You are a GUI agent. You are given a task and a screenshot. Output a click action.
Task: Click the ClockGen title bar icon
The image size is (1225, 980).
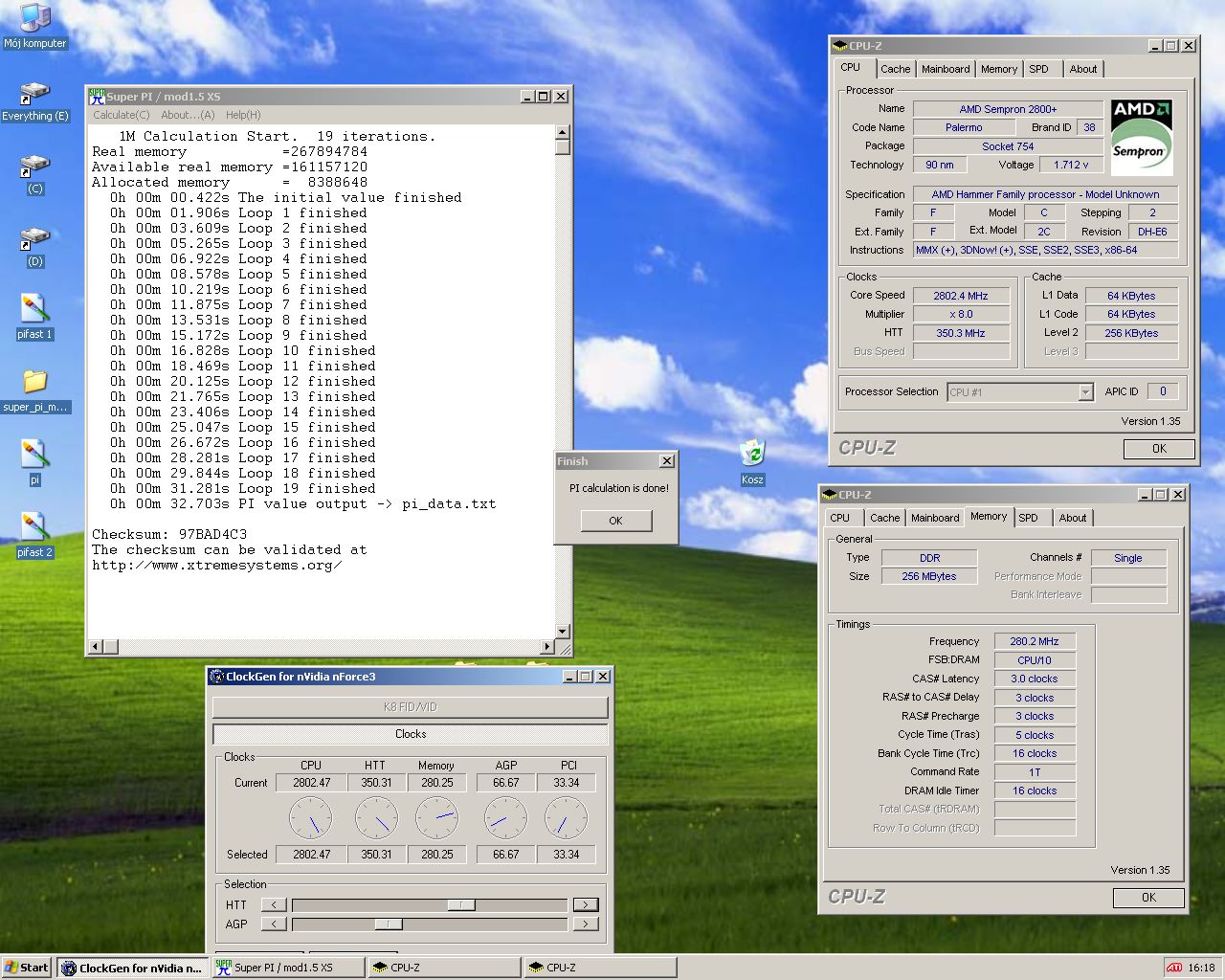tap(217, 676)
